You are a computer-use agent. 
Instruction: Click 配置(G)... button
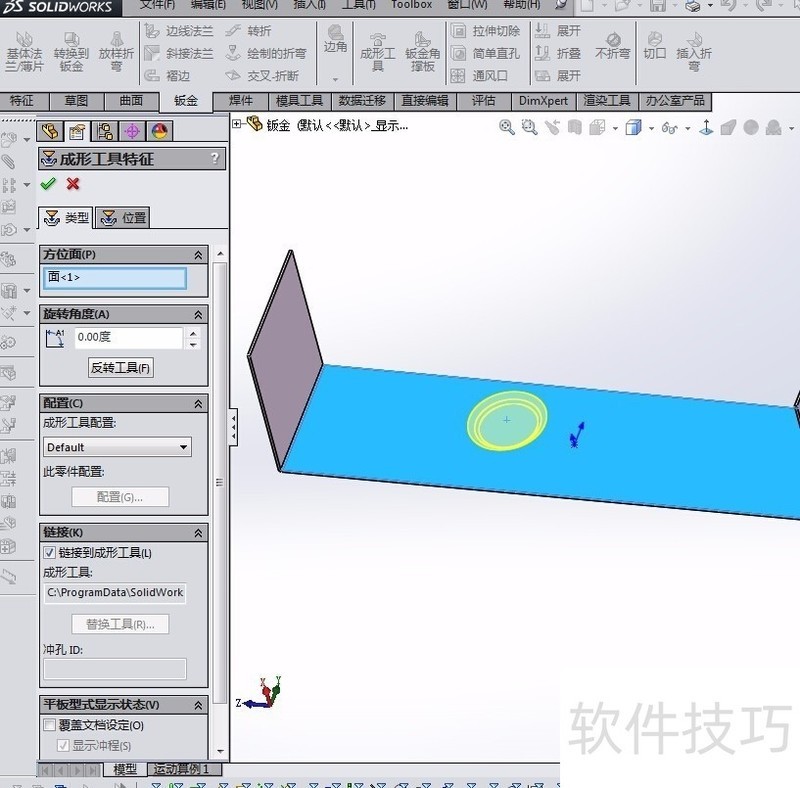pyautogui.click(x=120, y=497)
